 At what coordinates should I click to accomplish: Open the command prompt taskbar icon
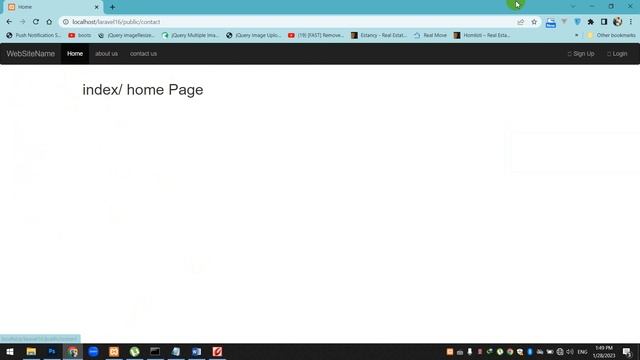155,351
